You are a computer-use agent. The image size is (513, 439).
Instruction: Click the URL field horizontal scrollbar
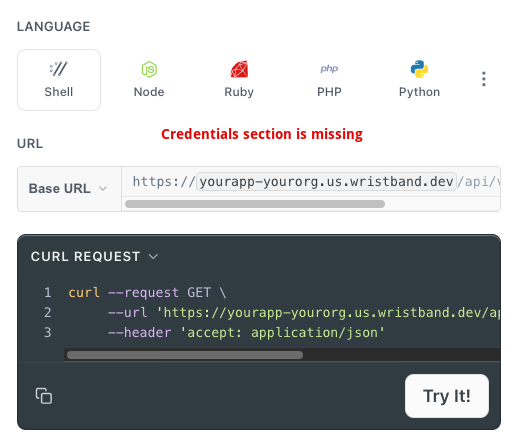(x=255, y=204)
